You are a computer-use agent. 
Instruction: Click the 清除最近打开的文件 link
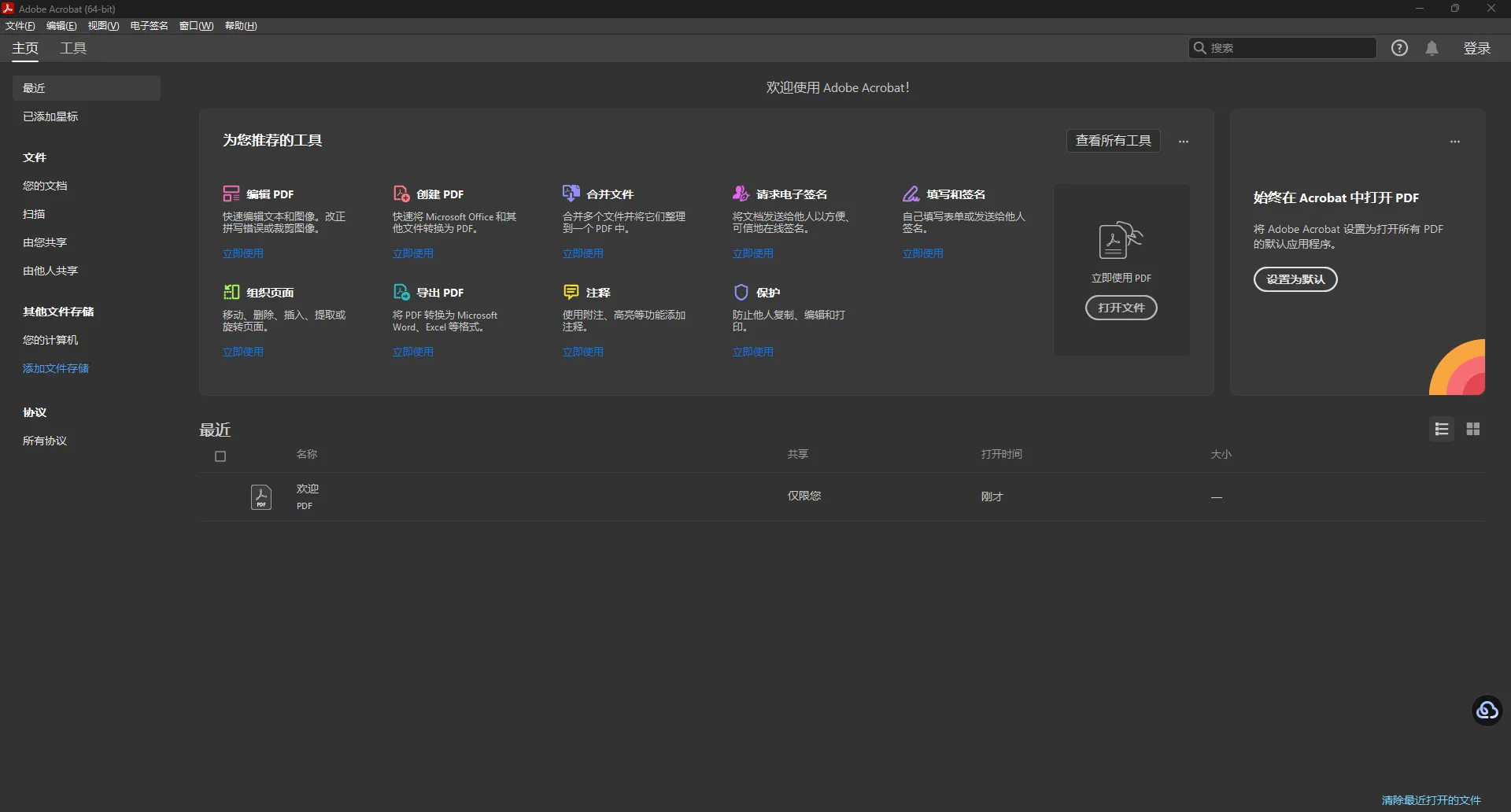point(1432,800)
